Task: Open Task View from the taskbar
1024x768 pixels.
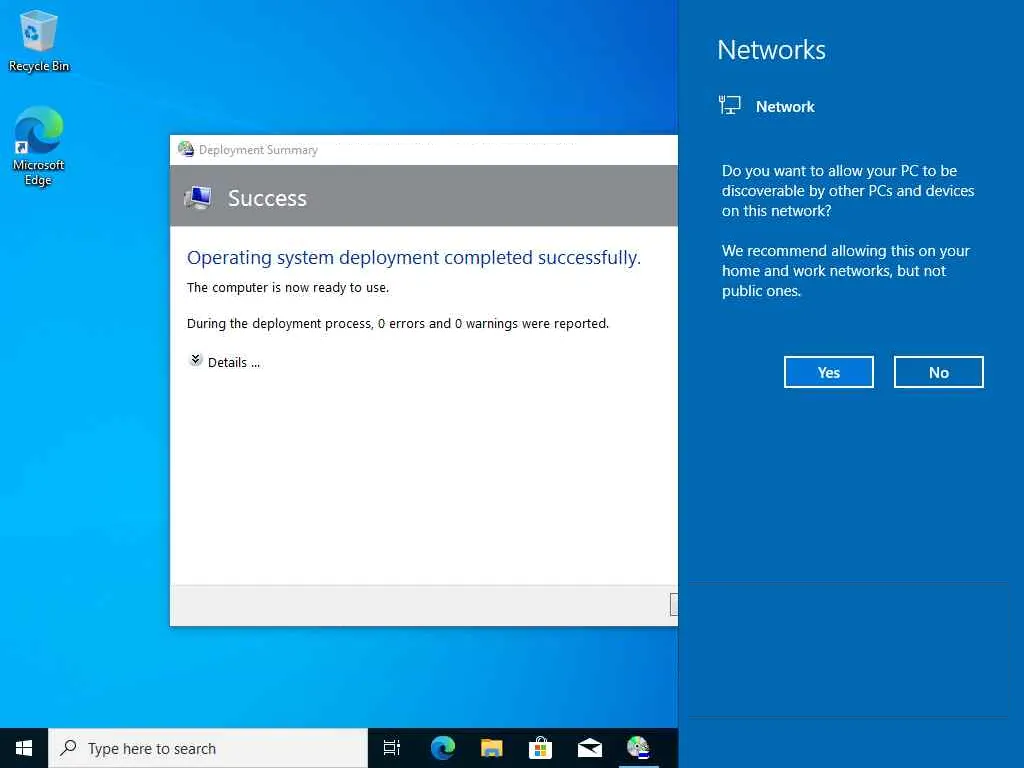Action: 392,748
